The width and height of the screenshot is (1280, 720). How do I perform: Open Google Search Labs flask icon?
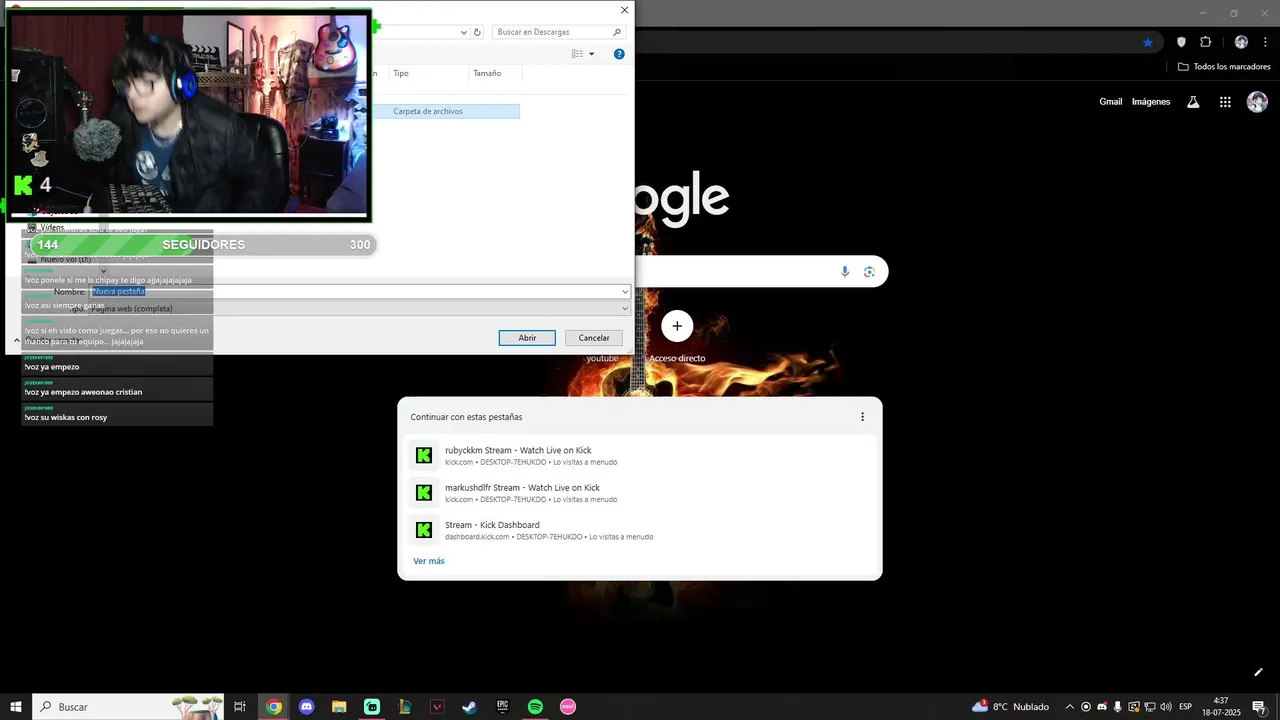coord(1193,102)
